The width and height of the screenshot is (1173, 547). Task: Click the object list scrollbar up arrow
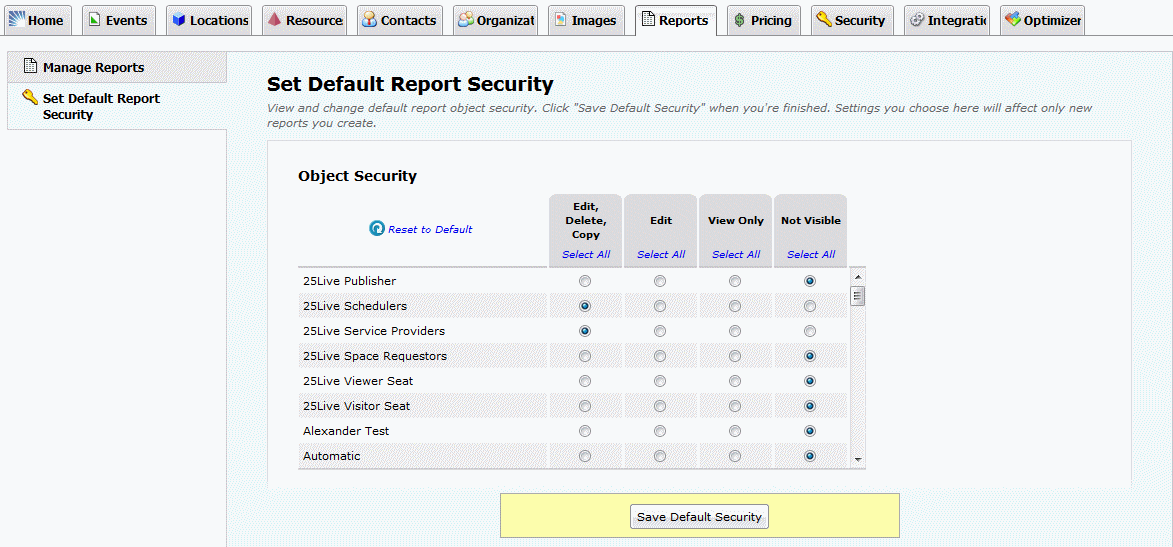click(858, 275)
